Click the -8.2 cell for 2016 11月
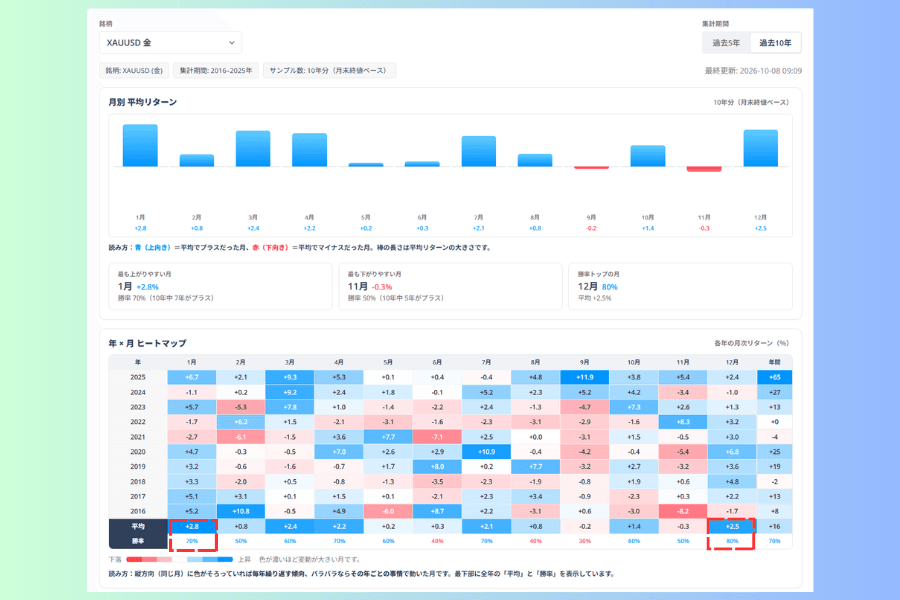Image resolution: width=900 pixels, height=600 pixels. (x=683, y=511)
